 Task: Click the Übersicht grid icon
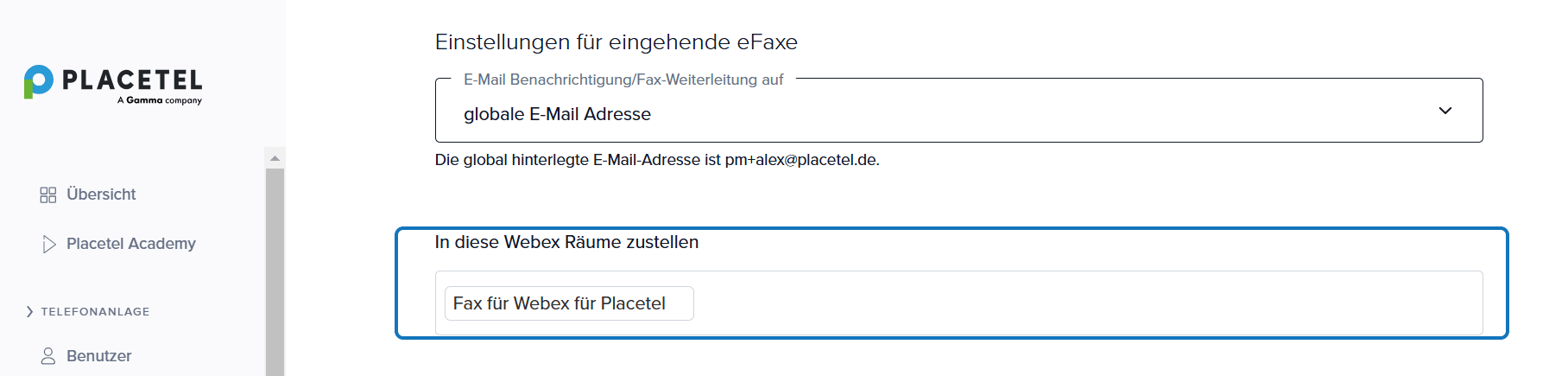[48, 194]
